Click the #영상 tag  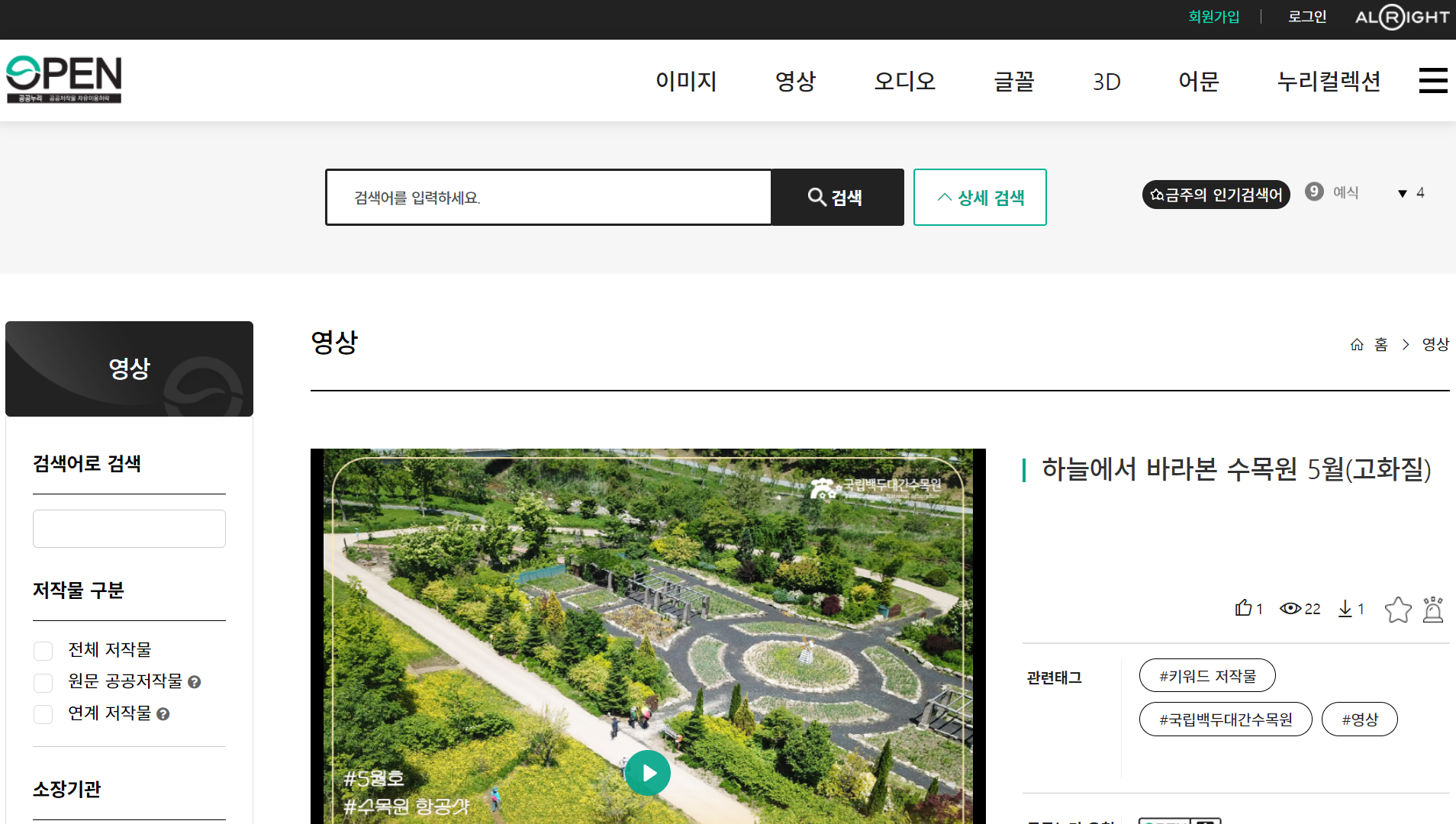(x=1360, y=719)
